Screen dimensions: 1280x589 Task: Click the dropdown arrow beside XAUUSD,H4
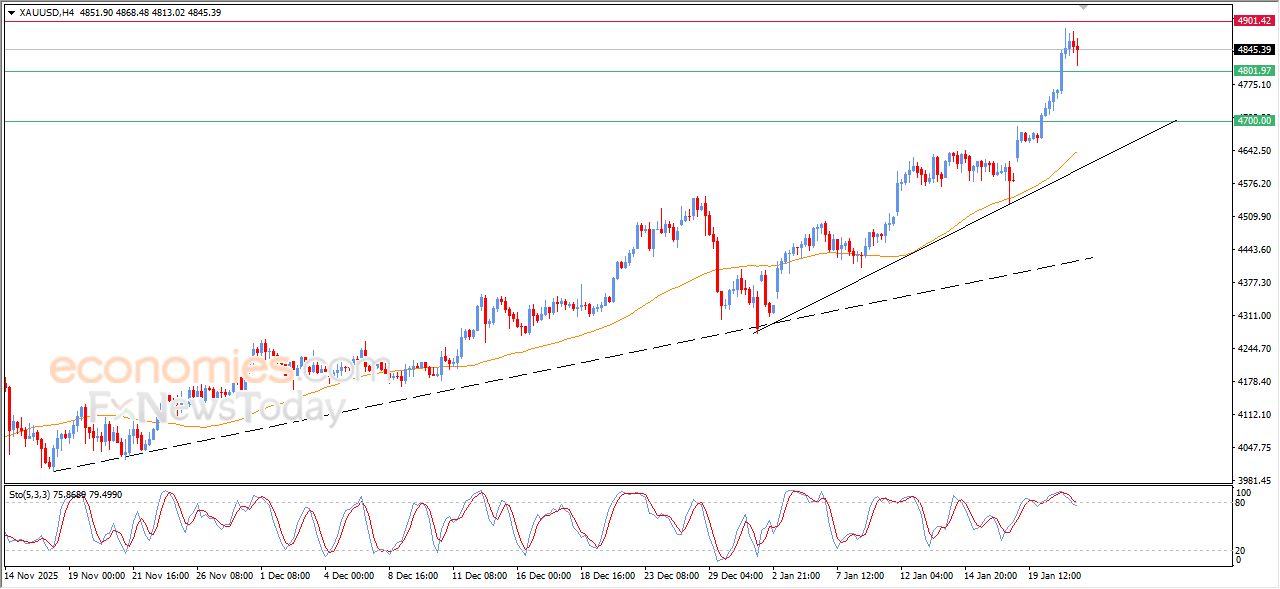11,12
